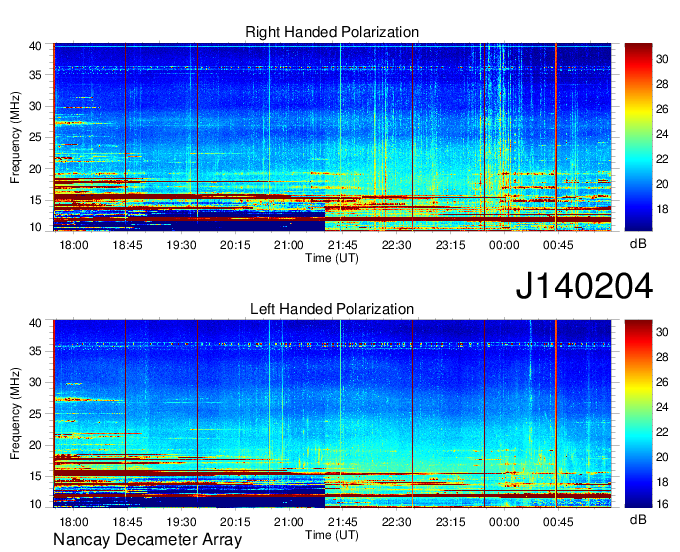This screenshot has width=680, height=552.
Task: Click 20:15 time tick on Right Handed plot
Action: tap(235, 245)
